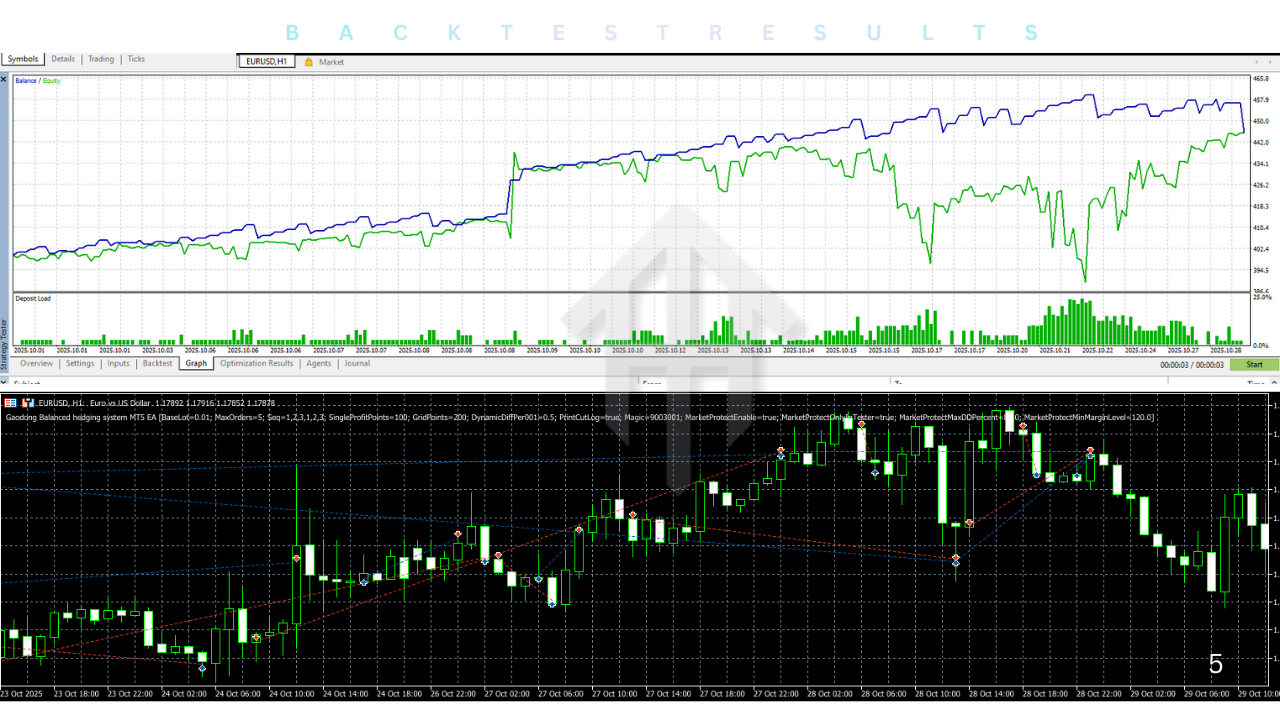Open the Journal tab

tap(357, 364)
